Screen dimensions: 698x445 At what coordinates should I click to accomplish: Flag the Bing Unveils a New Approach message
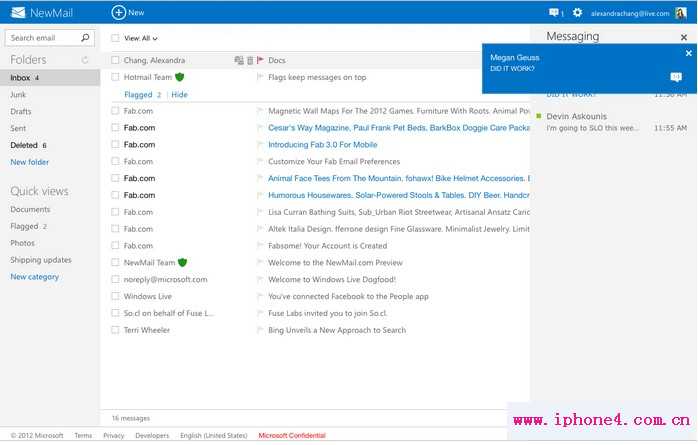(x=260, y=330)
